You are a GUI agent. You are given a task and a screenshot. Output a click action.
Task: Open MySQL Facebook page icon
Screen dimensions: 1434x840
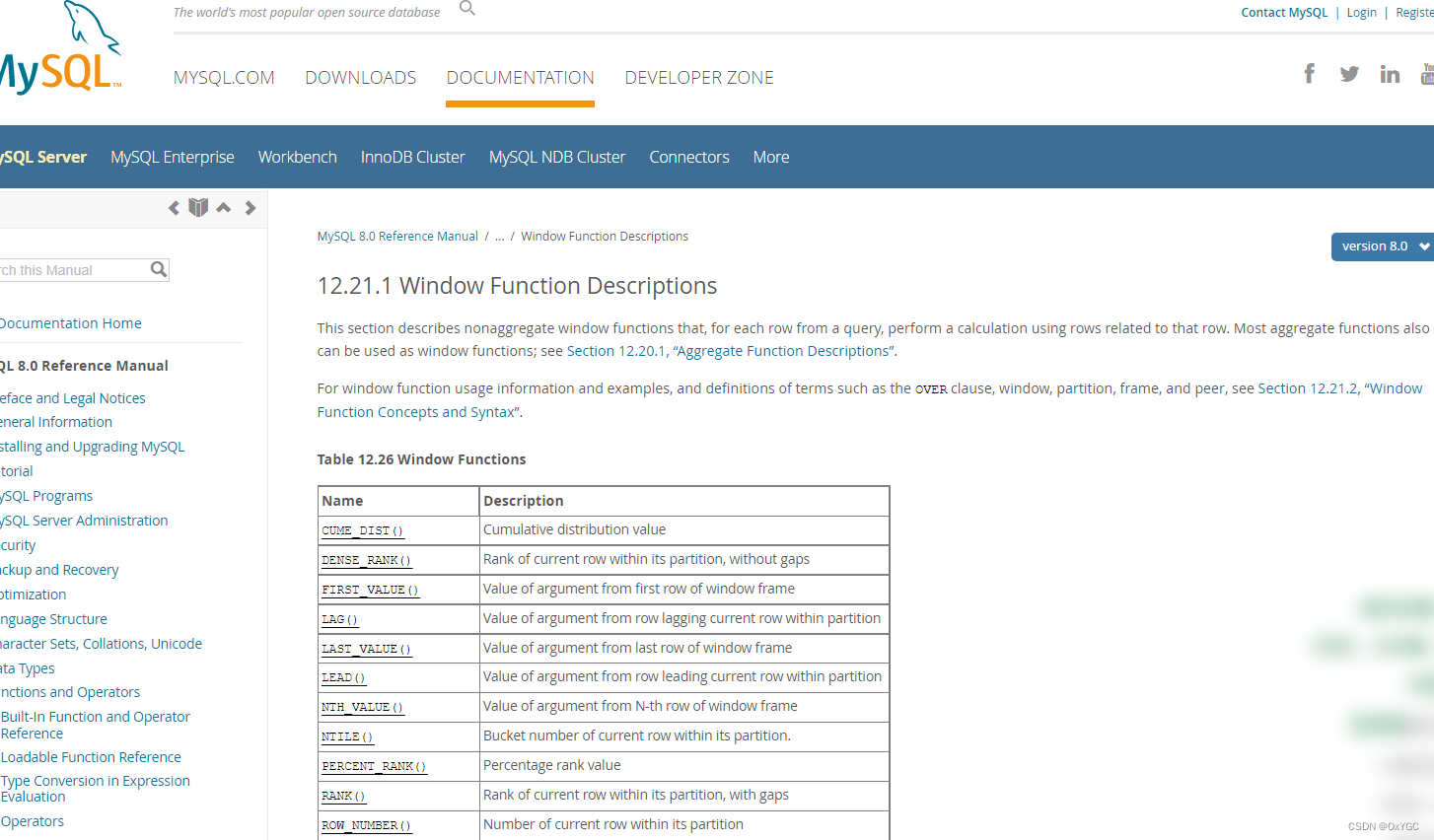pos(1310,74)
